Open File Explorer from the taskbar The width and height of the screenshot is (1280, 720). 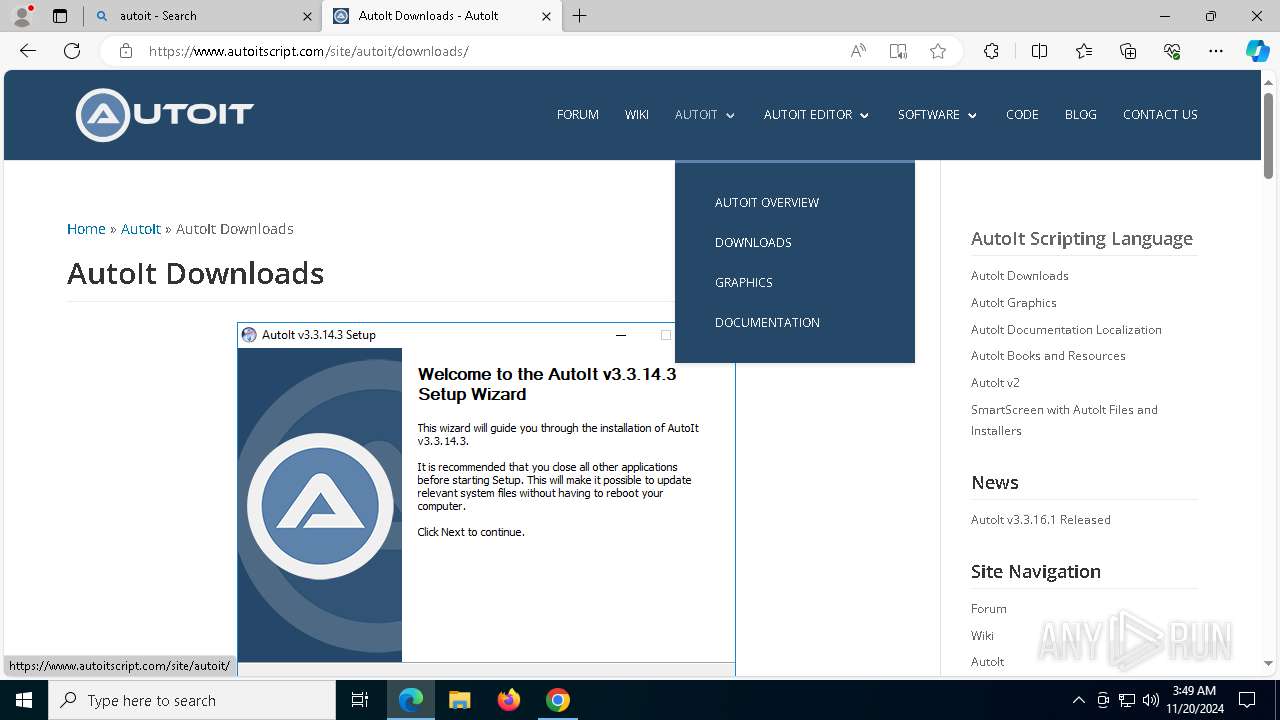459,700
